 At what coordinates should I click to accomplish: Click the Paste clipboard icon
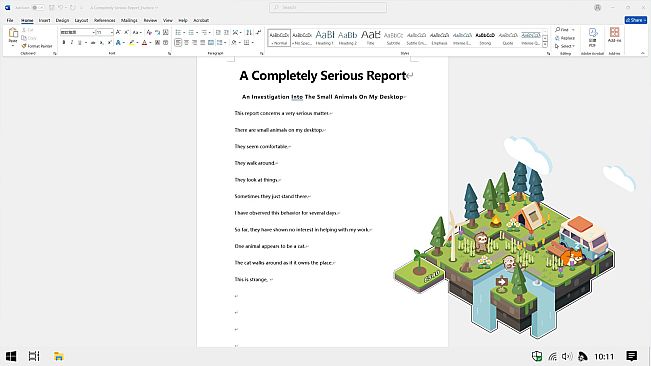point(13,32)
